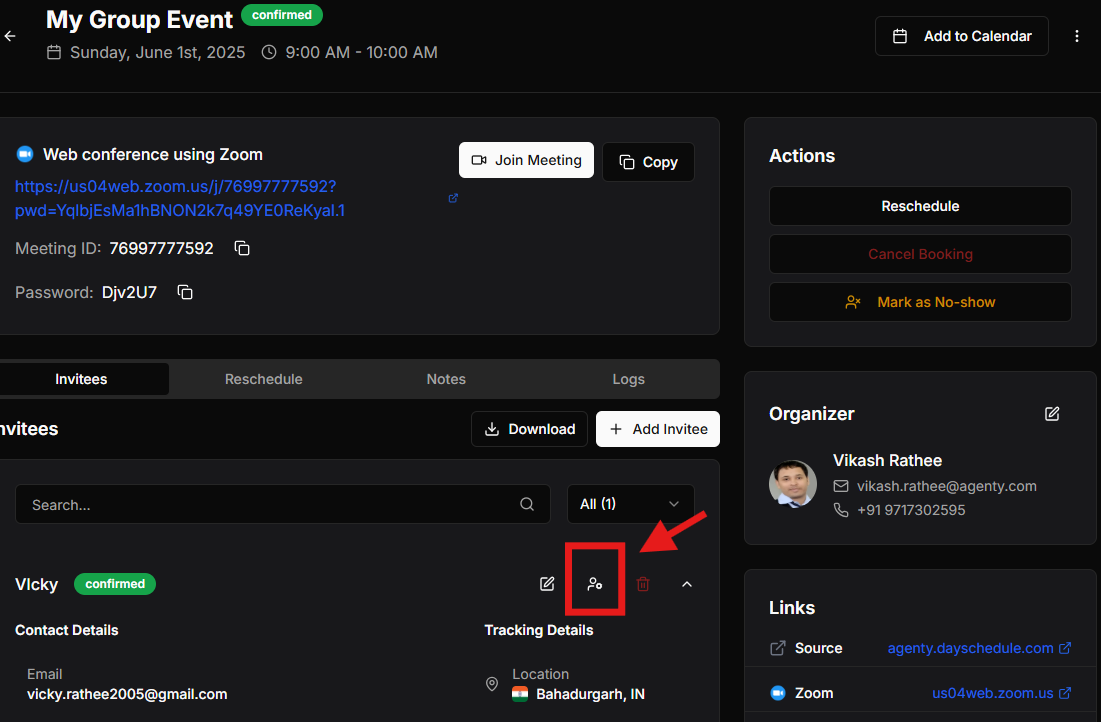Open the Logs tab
Screen dimensions: 1101x722
click(628, 379)
